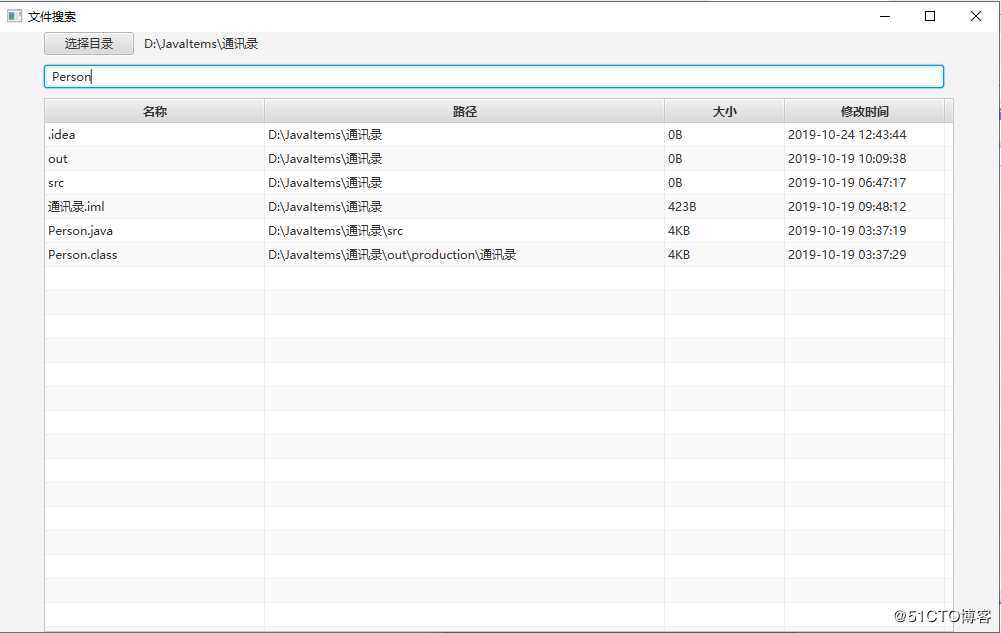Close the 文件搜索 window

click(x=975, y=17)
